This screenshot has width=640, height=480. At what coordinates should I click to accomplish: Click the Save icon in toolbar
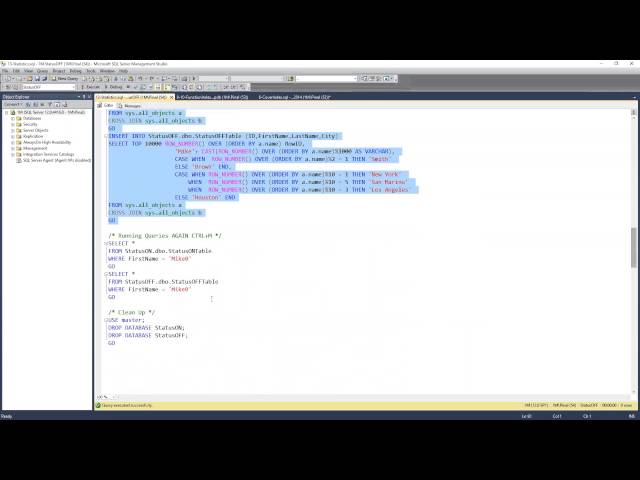(x=38, y=78)
